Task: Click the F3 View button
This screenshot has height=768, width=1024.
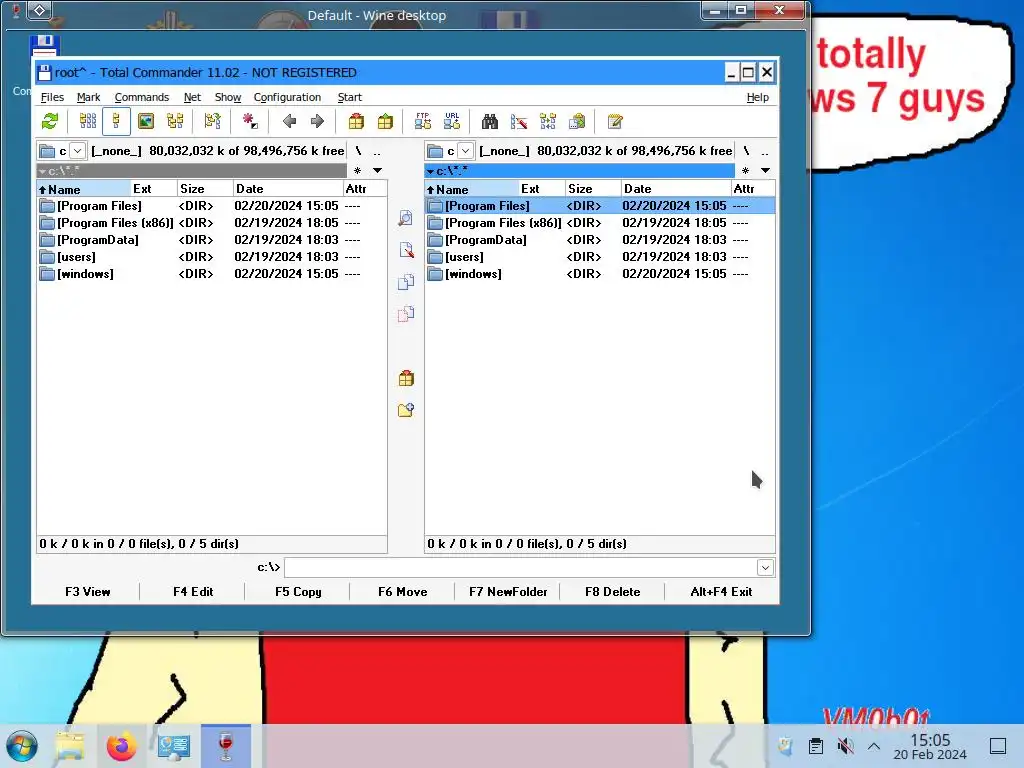Action: pos(88,592)
